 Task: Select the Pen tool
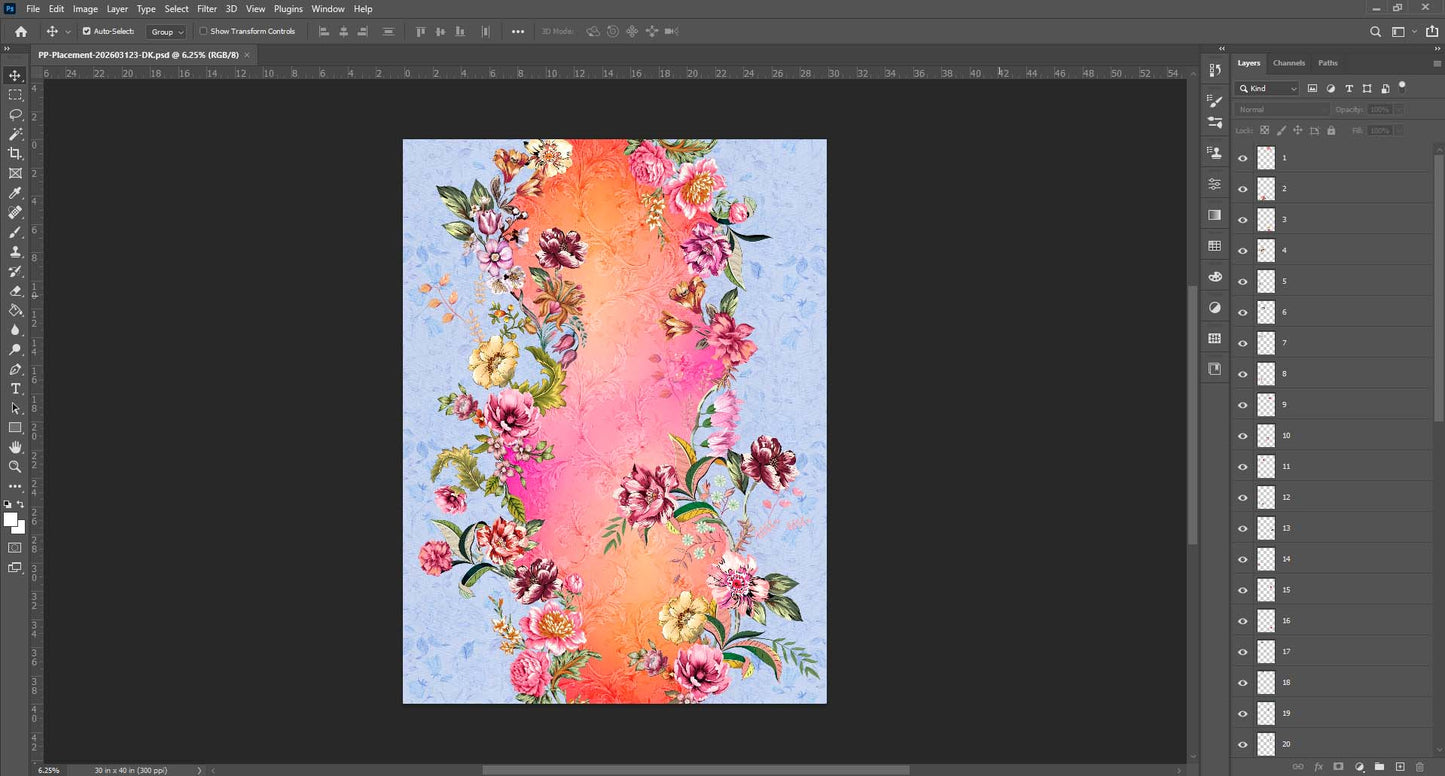[x=15, y=369]
